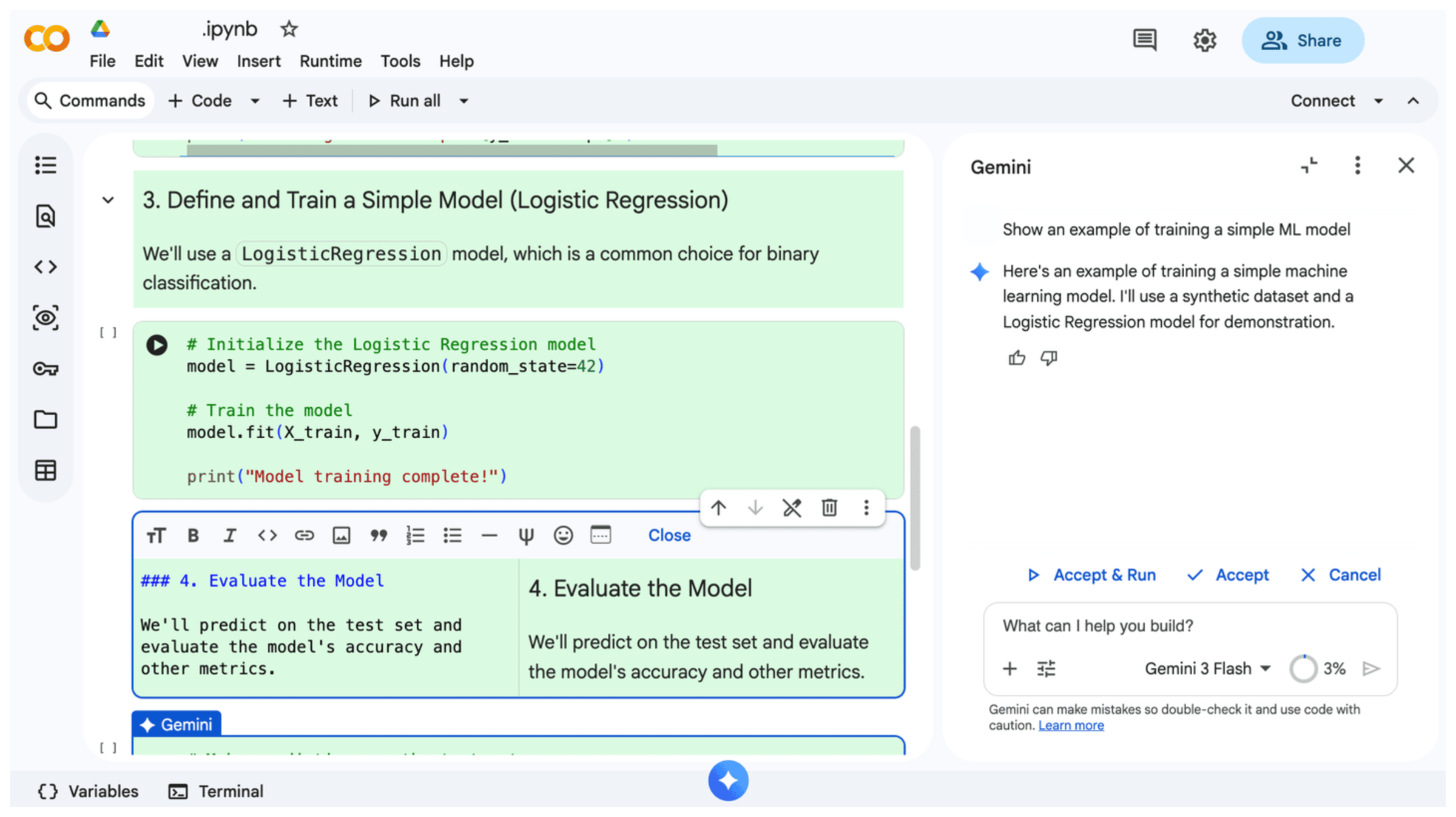This screenshot has height=817, width=1456.
Task: Collapse section 3 with chevron
Action: point(108,200)
